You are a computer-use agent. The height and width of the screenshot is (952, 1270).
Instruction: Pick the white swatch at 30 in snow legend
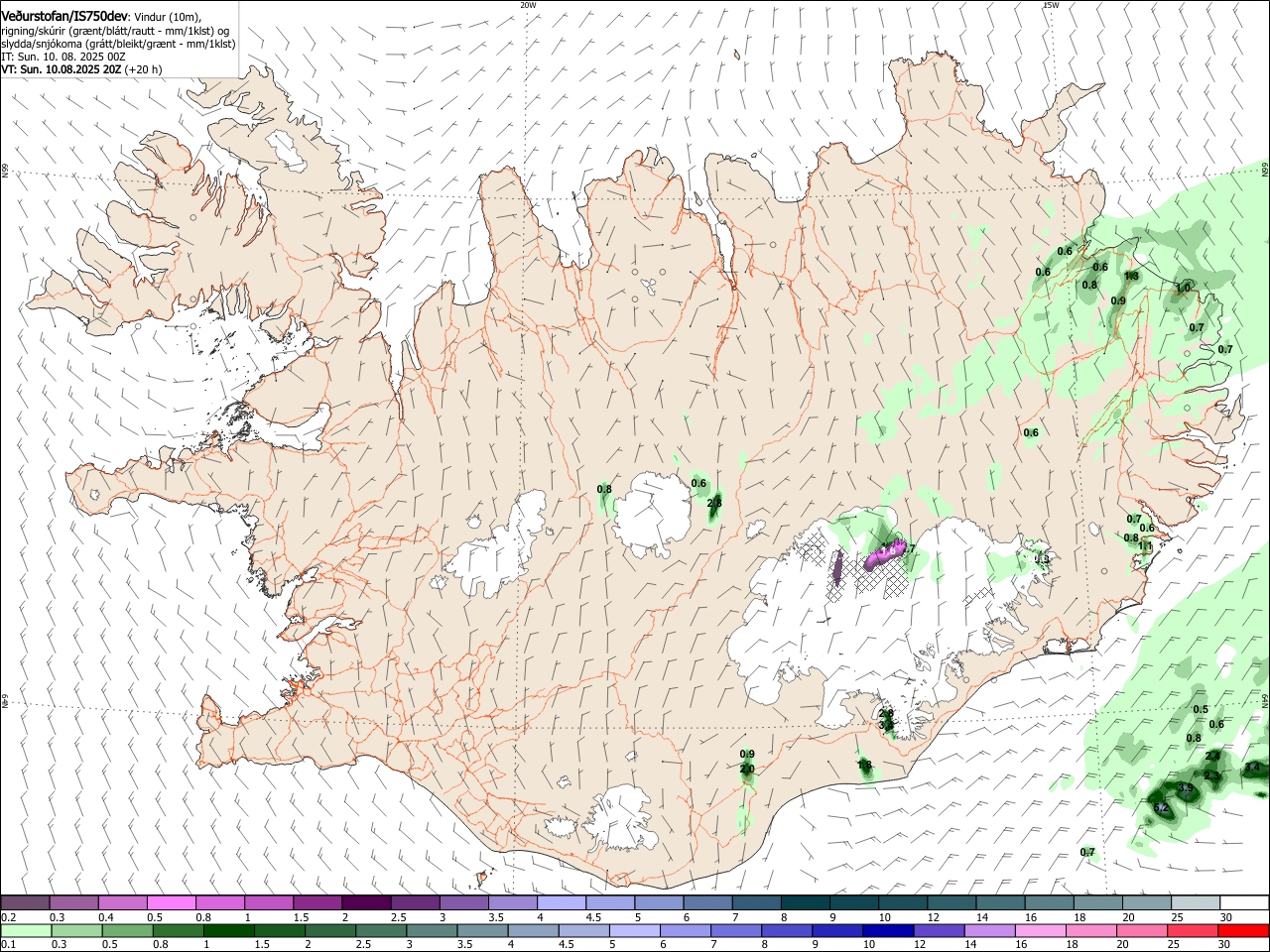tap(1243, 902)
